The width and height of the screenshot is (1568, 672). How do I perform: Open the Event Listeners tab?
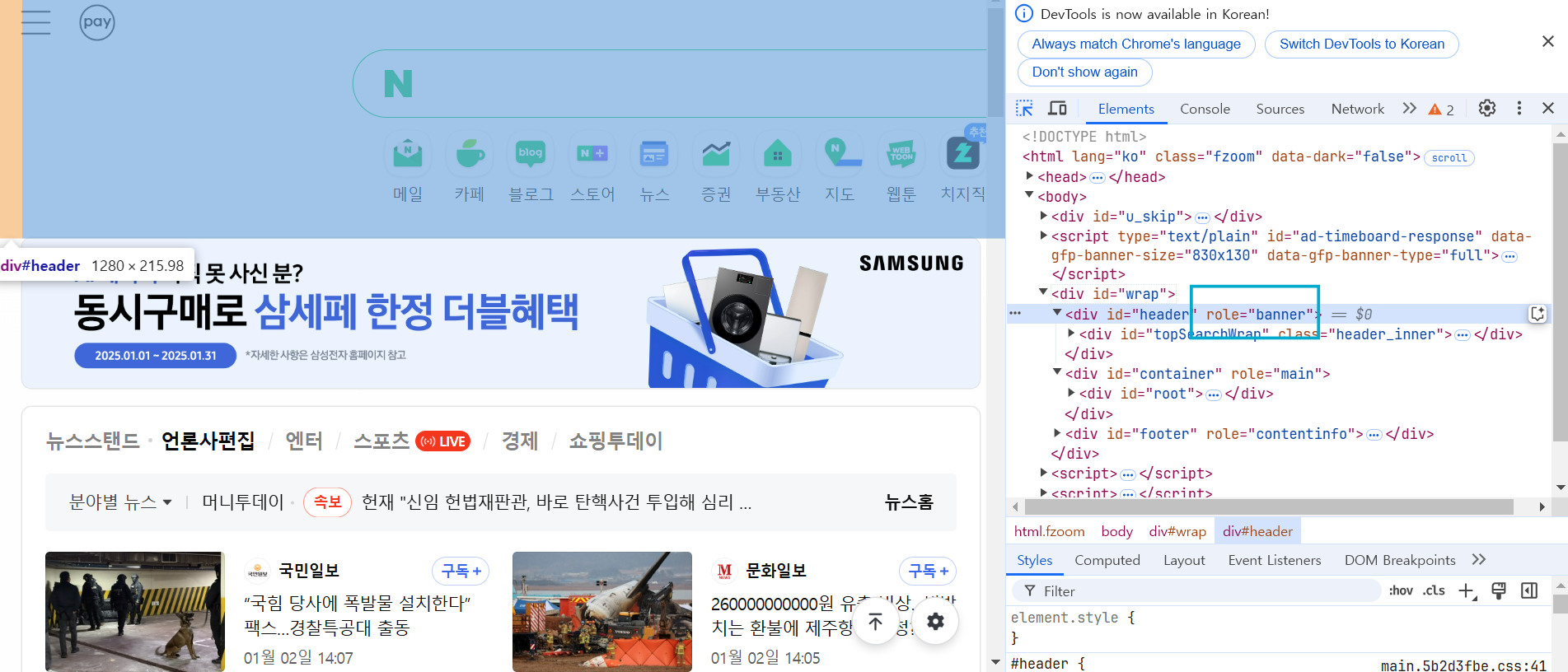(x=1275, y=560)
